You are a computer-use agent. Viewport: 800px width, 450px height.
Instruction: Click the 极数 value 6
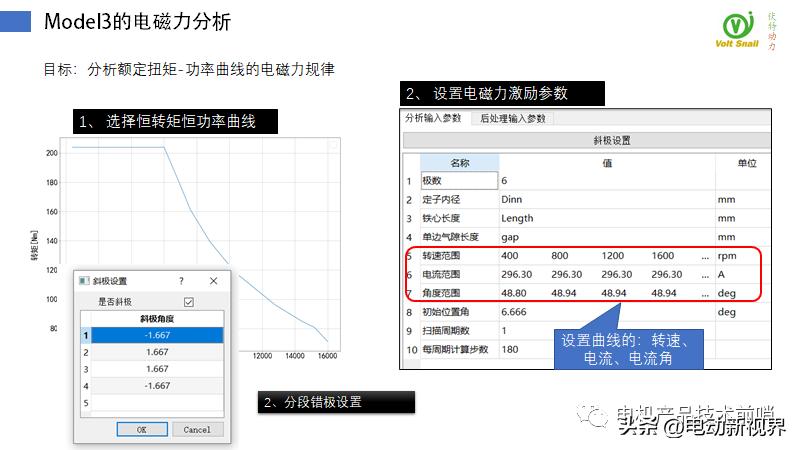(x=504, y=181)
